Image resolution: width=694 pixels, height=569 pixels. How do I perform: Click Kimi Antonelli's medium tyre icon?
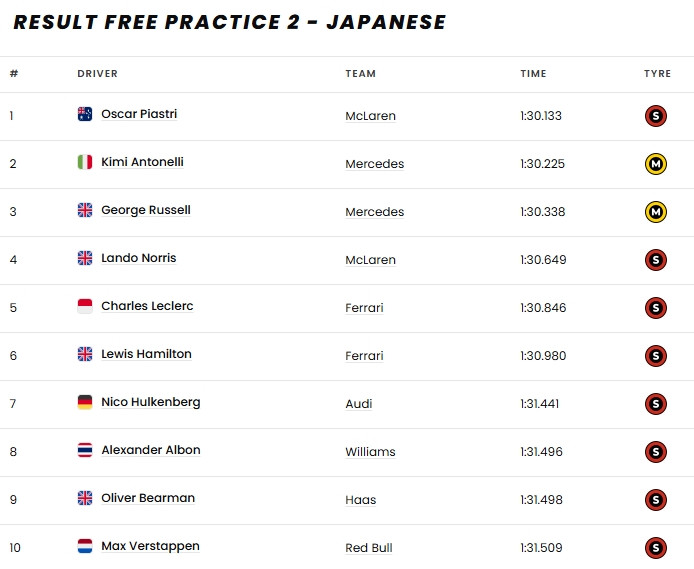coord(656,163)
